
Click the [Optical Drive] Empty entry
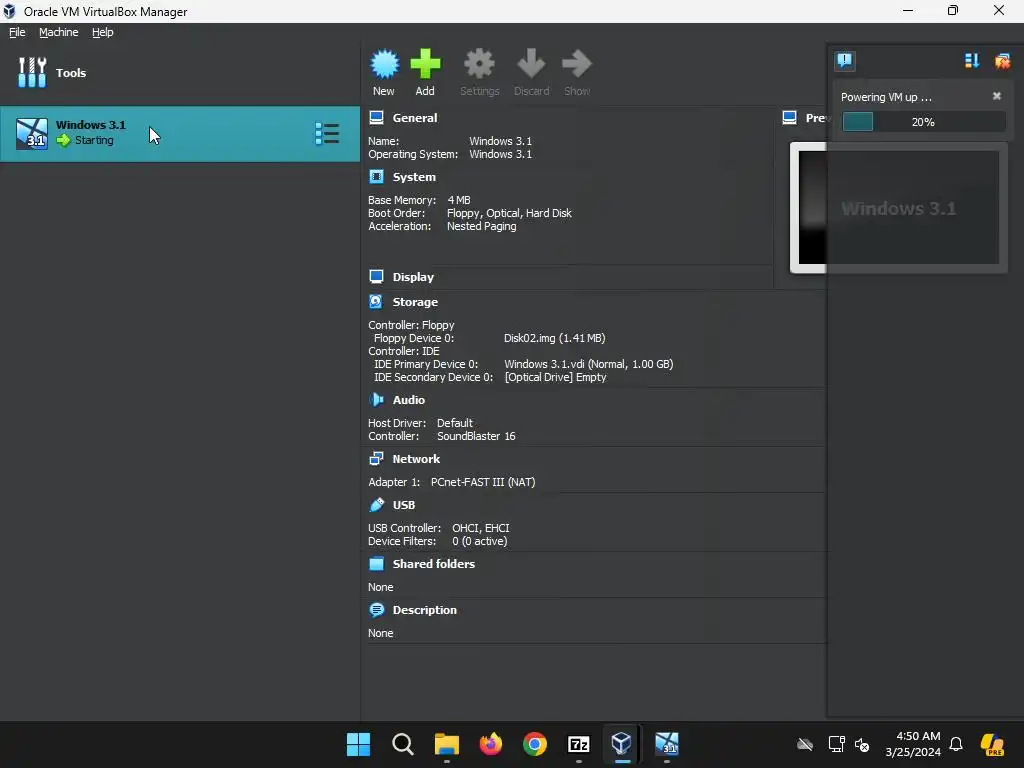coord(555,377)
